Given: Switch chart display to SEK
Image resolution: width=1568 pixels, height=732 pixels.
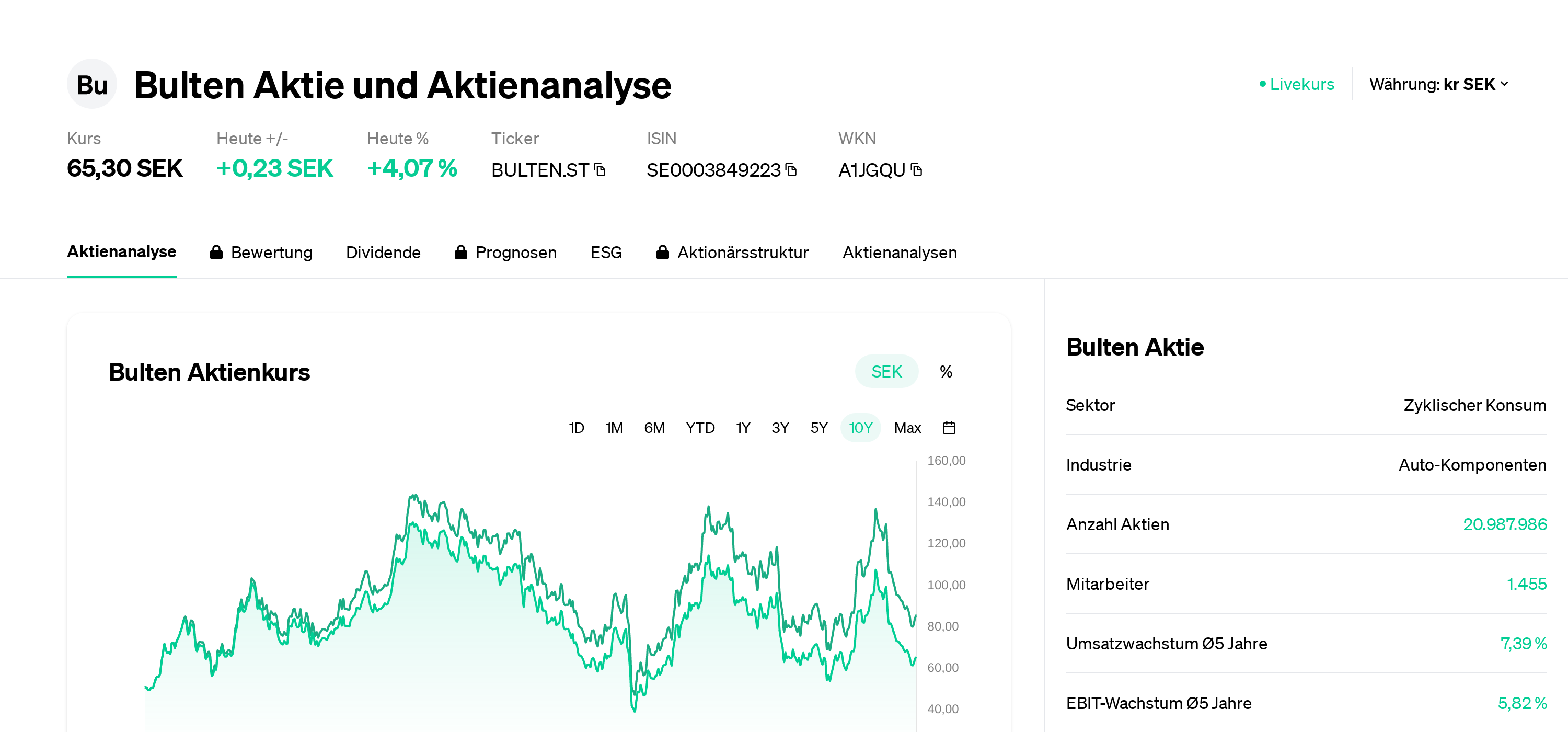Looking at the screenshot, I should pos(886,371).
